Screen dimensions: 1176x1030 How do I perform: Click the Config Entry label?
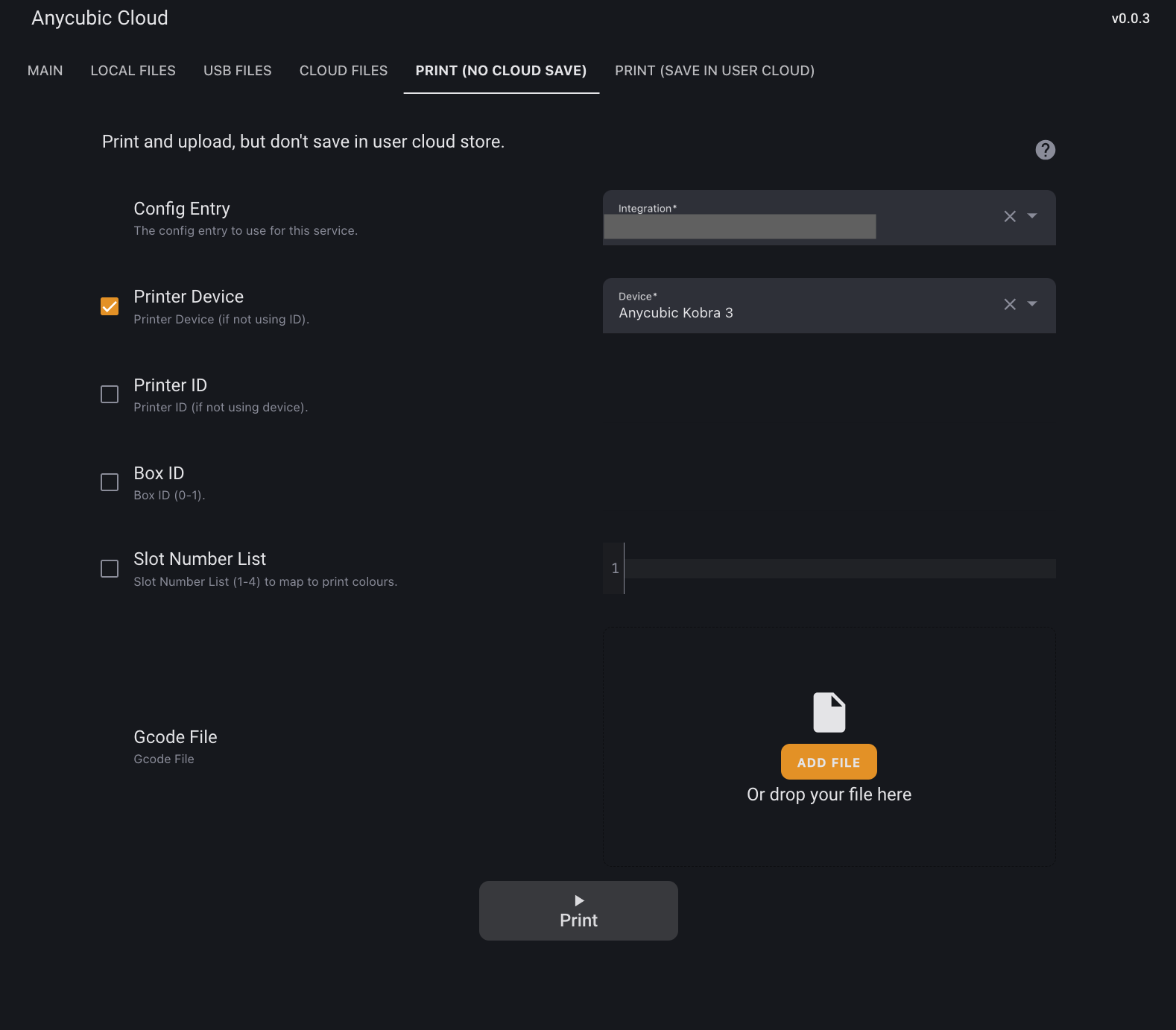point(182,209)
